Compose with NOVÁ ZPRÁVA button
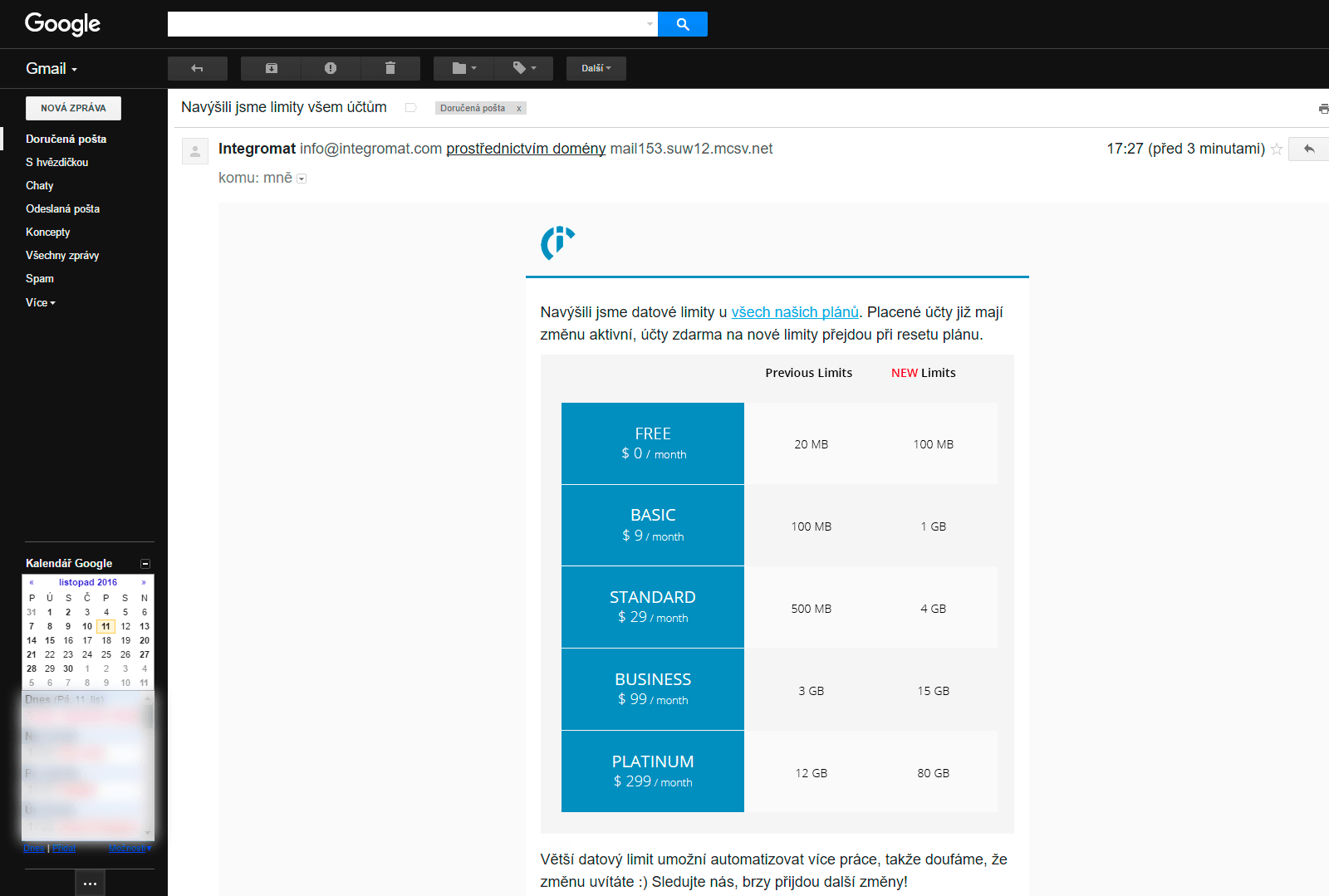1329x896 pixels. point(73,108)
